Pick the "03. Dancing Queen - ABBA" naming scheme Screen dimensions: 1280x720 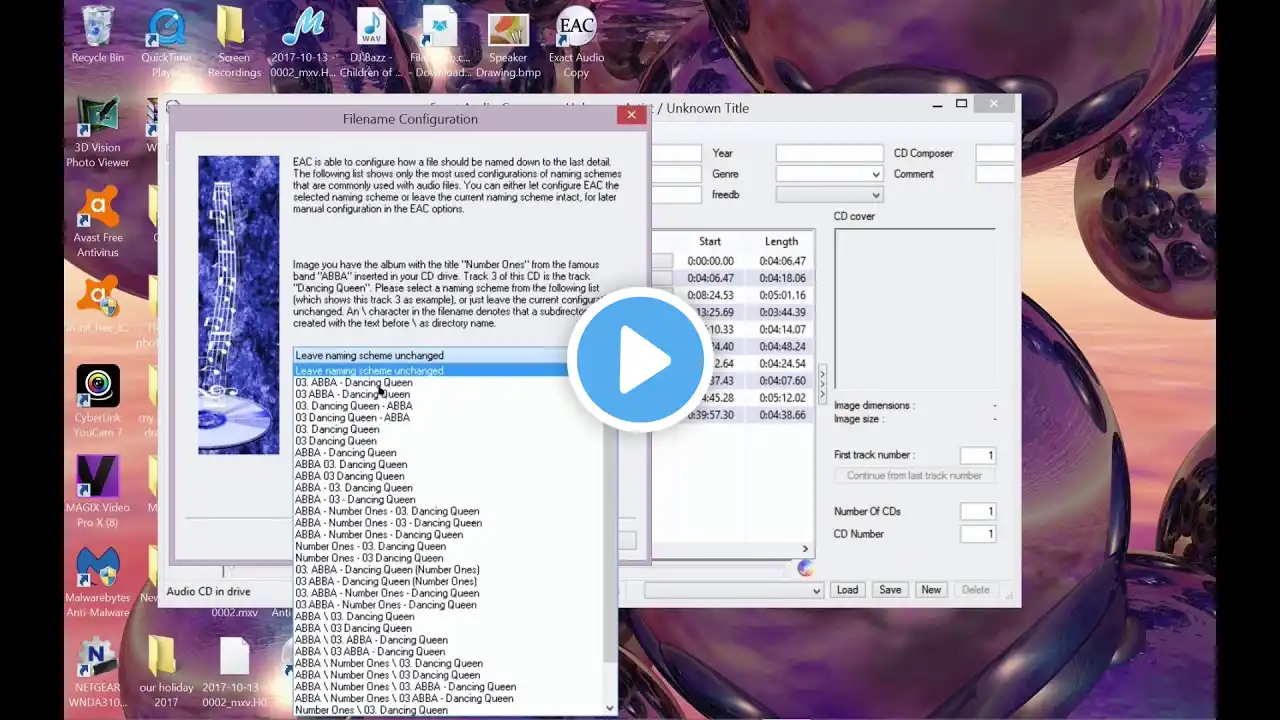[354, 406]
